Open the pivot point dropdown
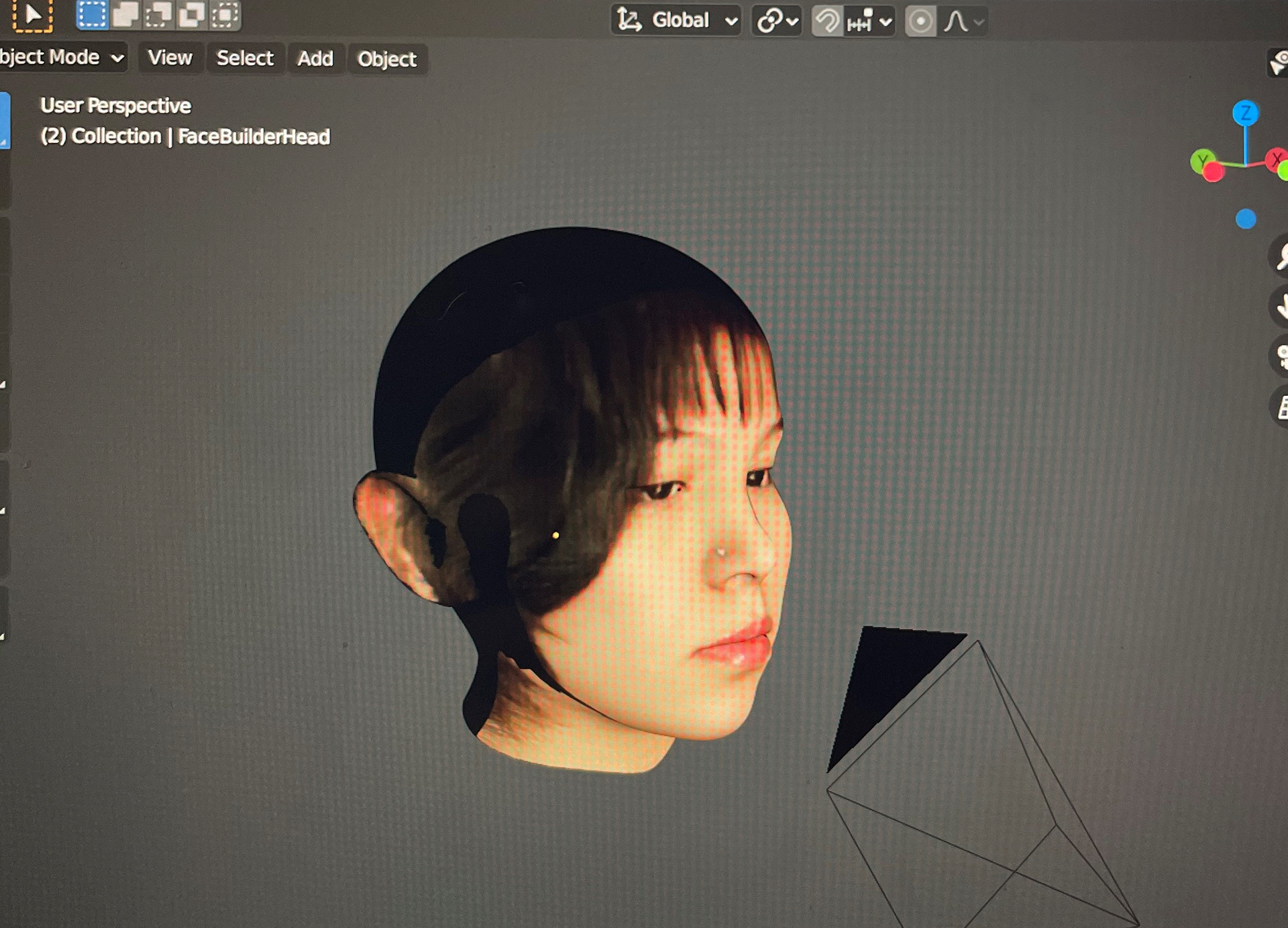The width and height of the screenshot is (1288, 928). point(776,21)
